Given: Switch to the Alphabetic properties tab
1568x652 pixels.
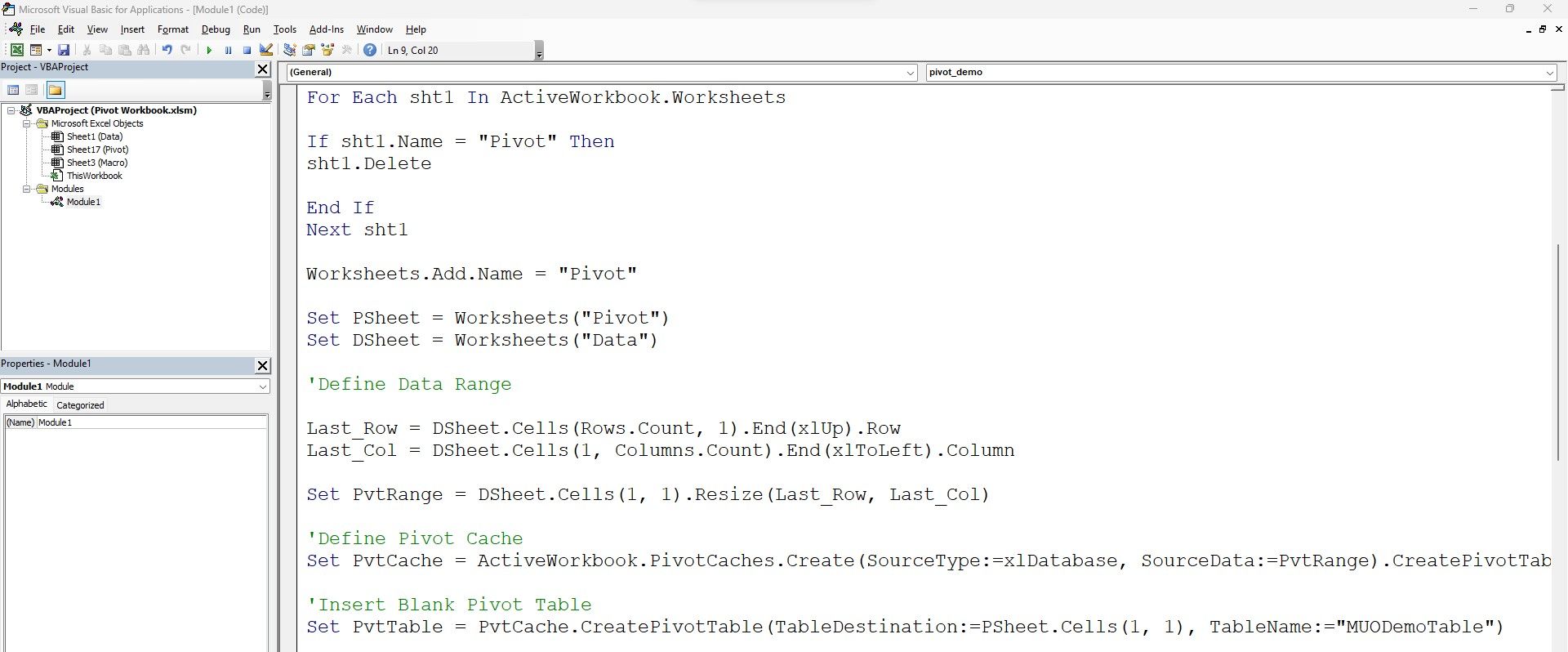Looking at the screenshot, I should pyautogui.click(x=26, y=404).
